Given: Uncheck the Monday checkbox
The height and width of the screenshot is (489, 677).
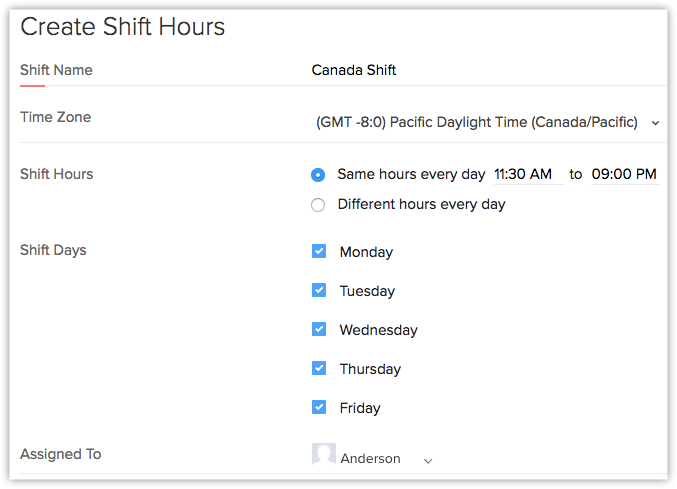Looking at the screenshot, I should (319, 251).
